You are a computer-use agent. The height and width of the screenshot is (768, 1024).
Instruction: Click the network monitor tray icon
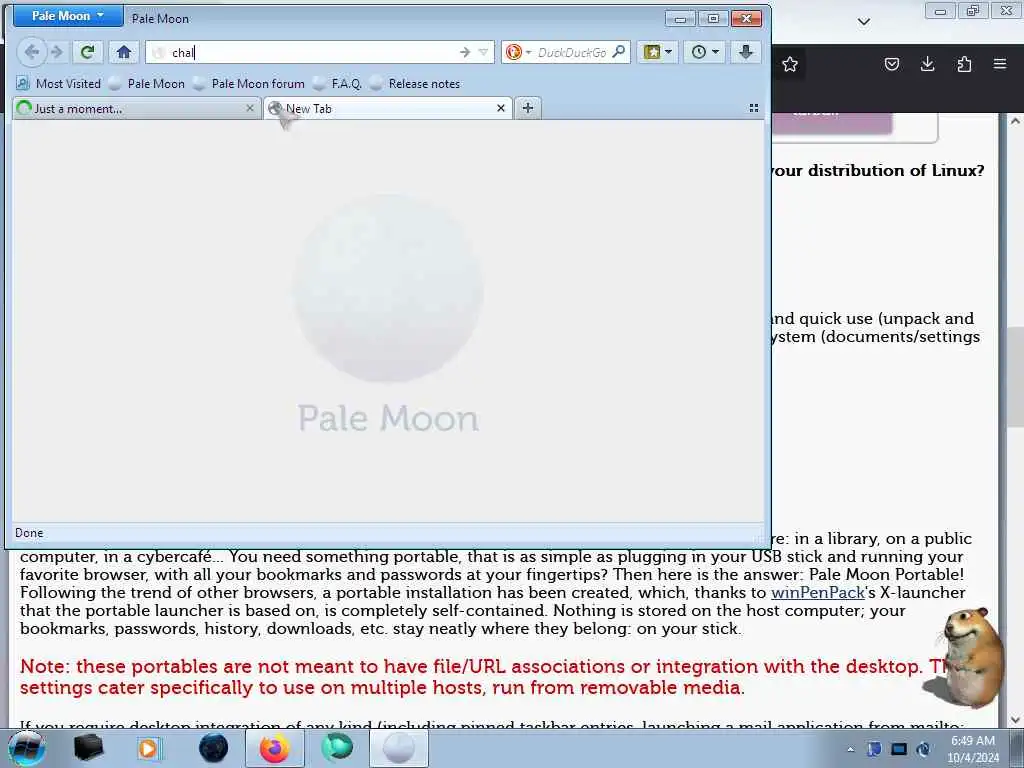899,749
